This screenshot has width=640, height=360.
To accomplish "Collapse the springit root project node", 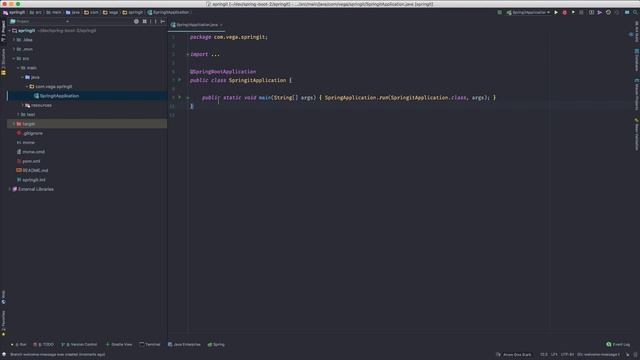I will click(10, 31).
